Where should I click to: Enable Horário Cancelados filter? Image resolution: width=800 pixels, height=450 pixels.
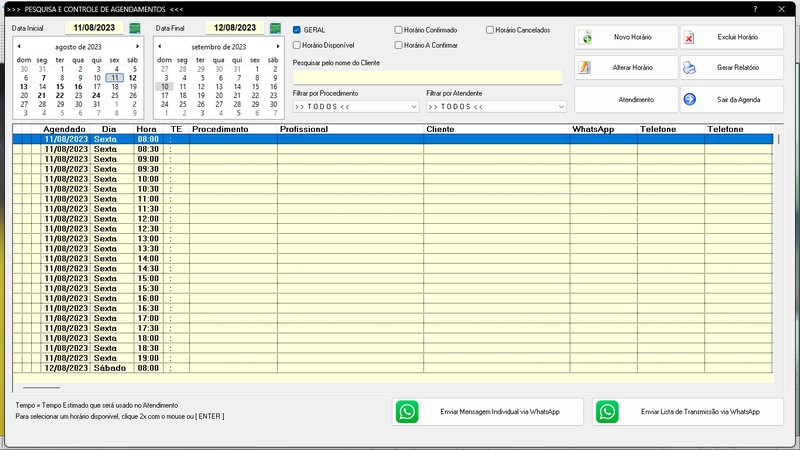(x=489, y=30)
